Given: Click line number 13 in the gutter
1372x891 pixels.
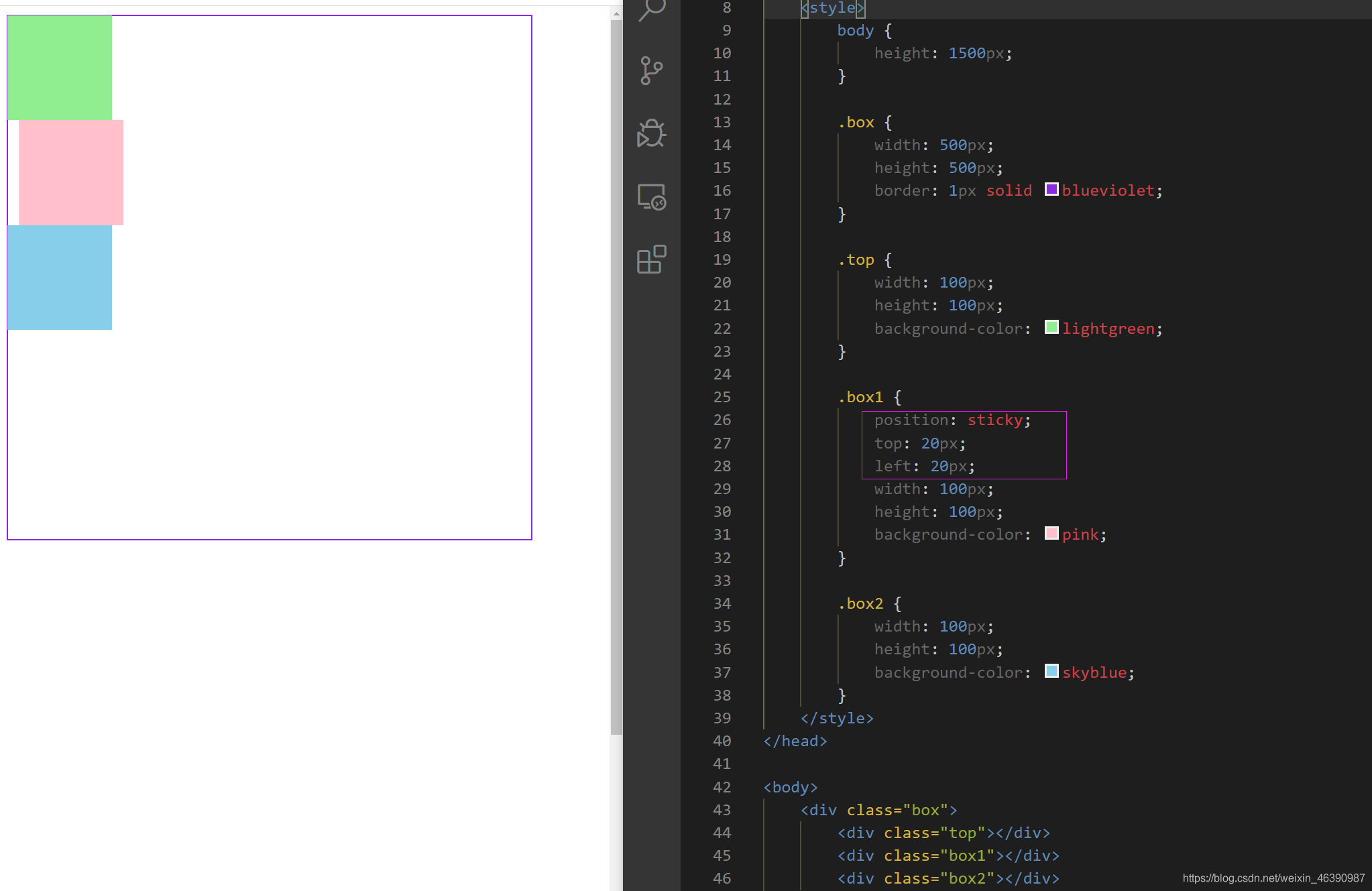Looking at the screenshot, I should [x=722, y=122].
